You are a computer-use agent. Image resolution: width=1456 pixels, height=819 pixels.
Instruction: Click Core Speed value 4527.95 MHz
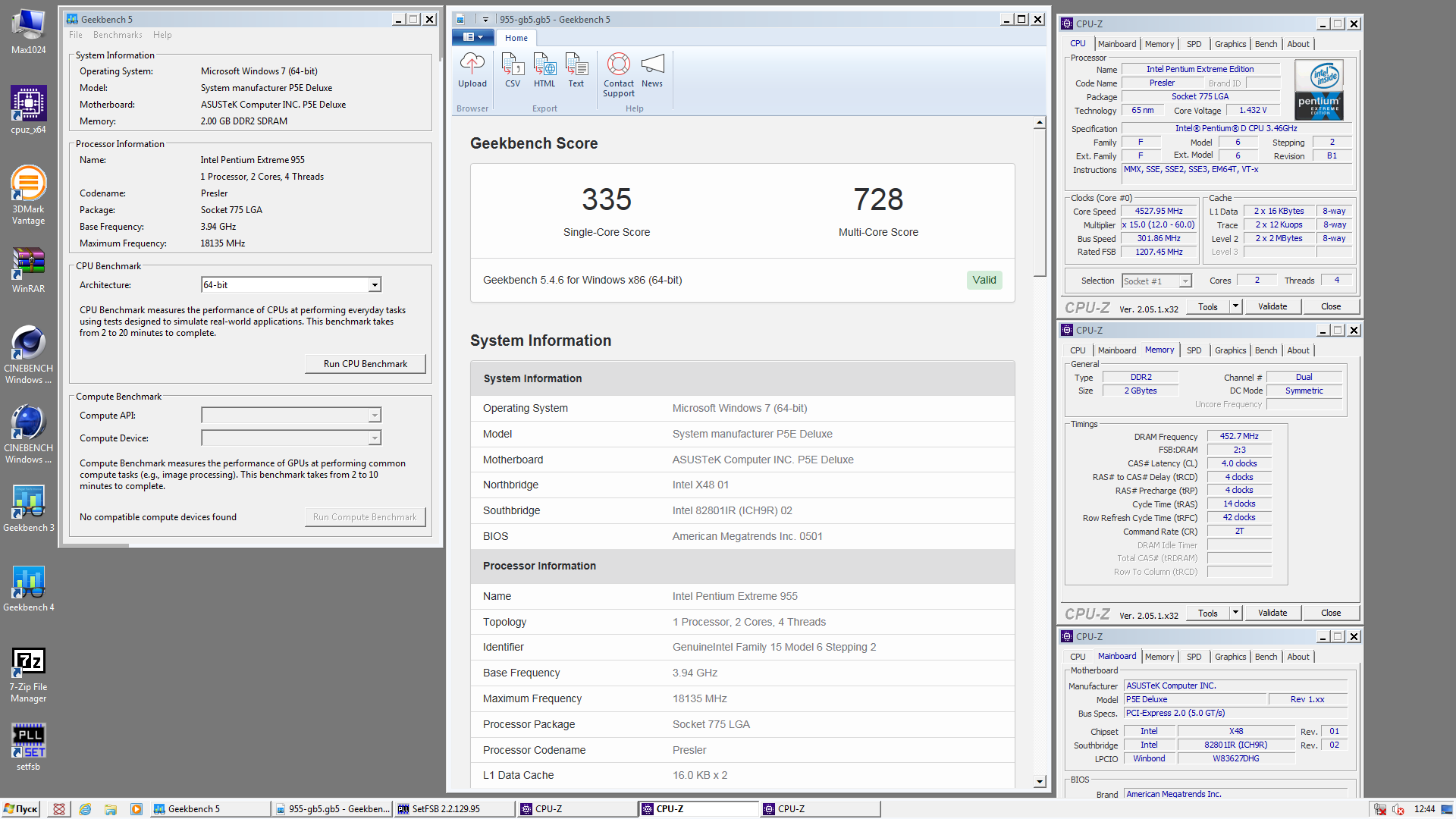point(1159,212)
